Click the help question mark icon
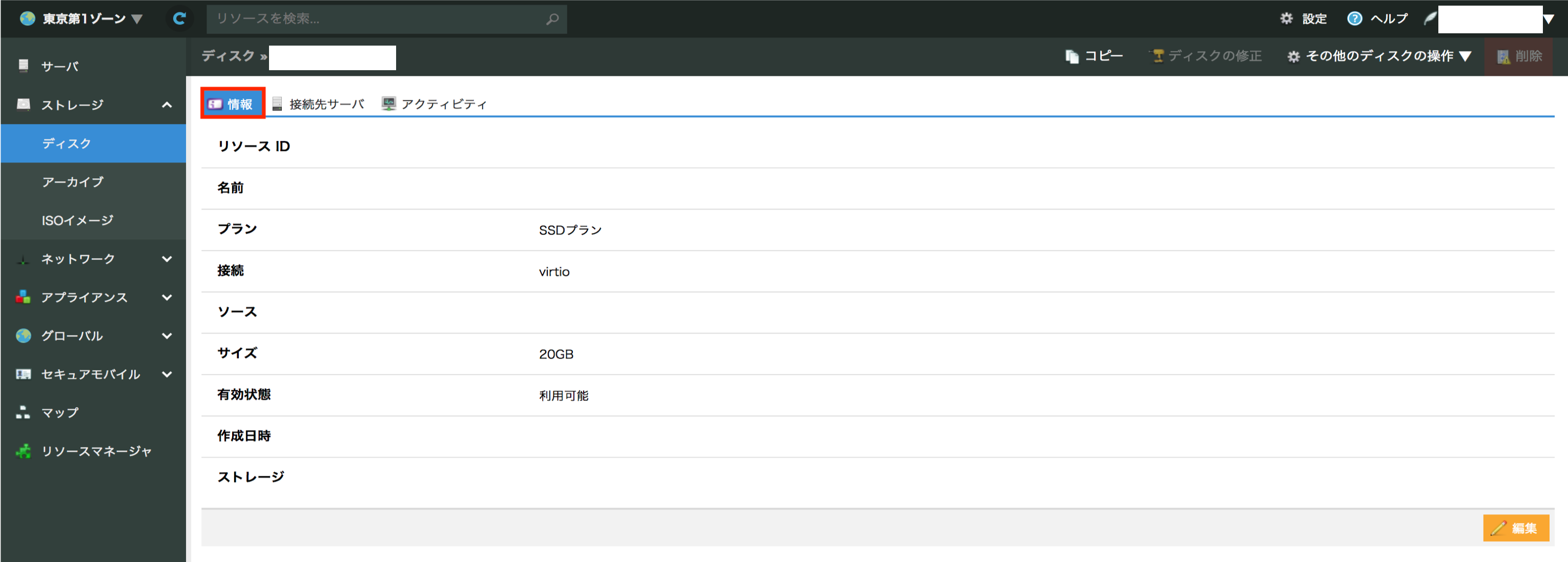This screenshot has width=1568, height=562. pyautogui.click(x=1354, y=19)
